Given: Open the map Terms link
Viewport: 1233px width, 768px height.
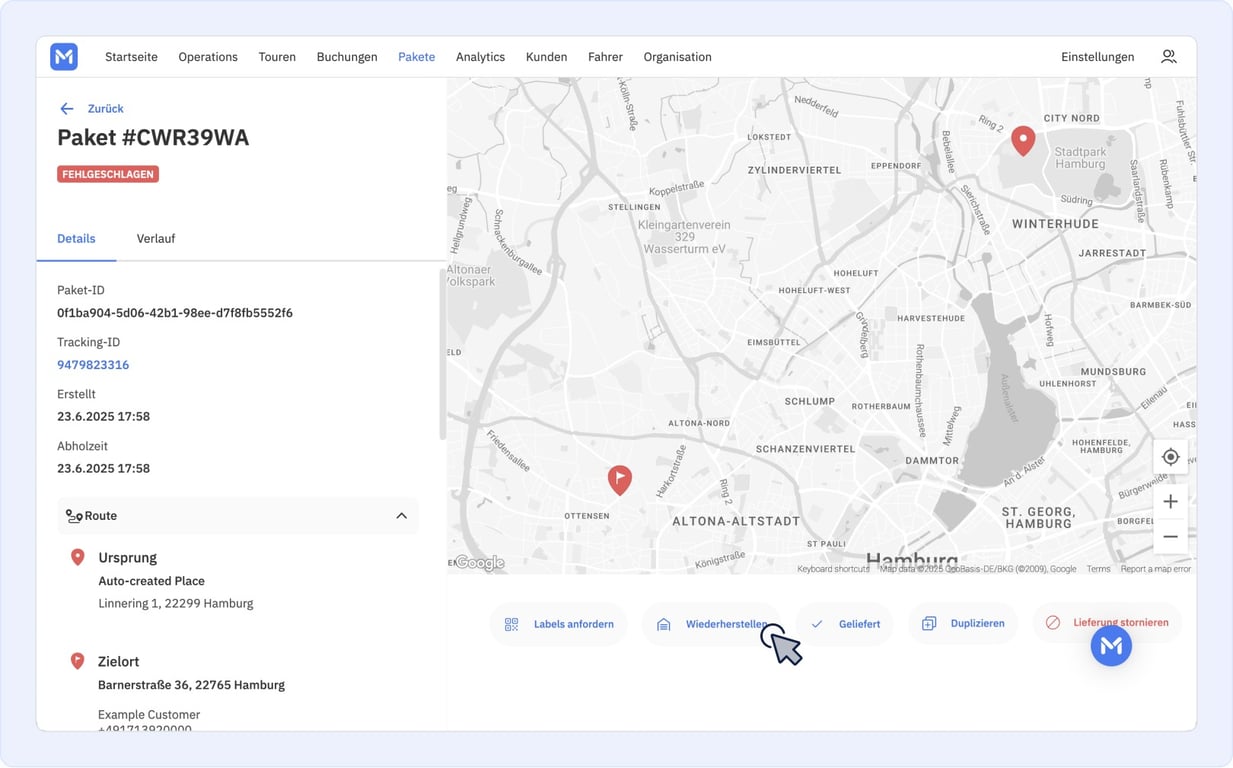Looking at the screenshot, I should (1098, 569).
